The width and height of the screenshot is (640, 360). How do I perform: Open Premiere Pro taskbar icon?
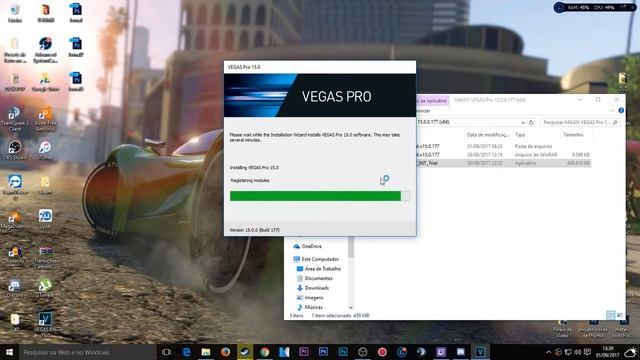pos(304,352)
